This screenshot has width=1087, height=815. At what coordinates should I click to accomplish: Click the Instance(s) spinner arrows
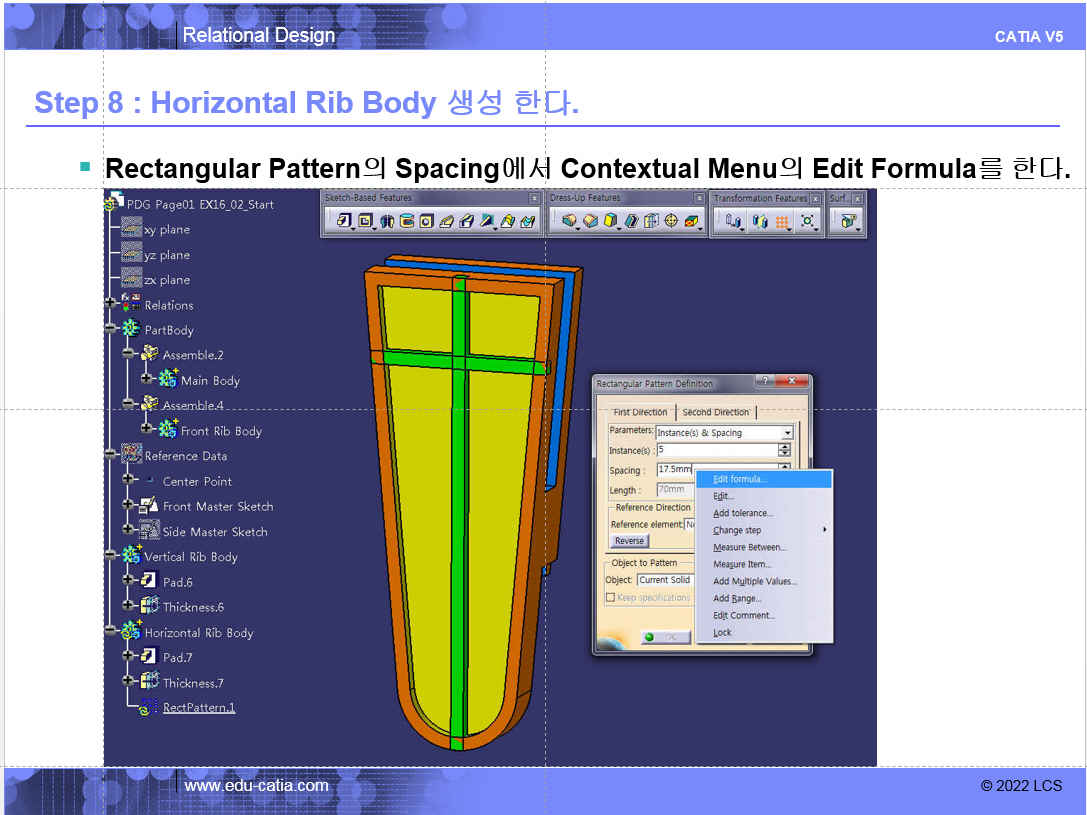(784, 450)
